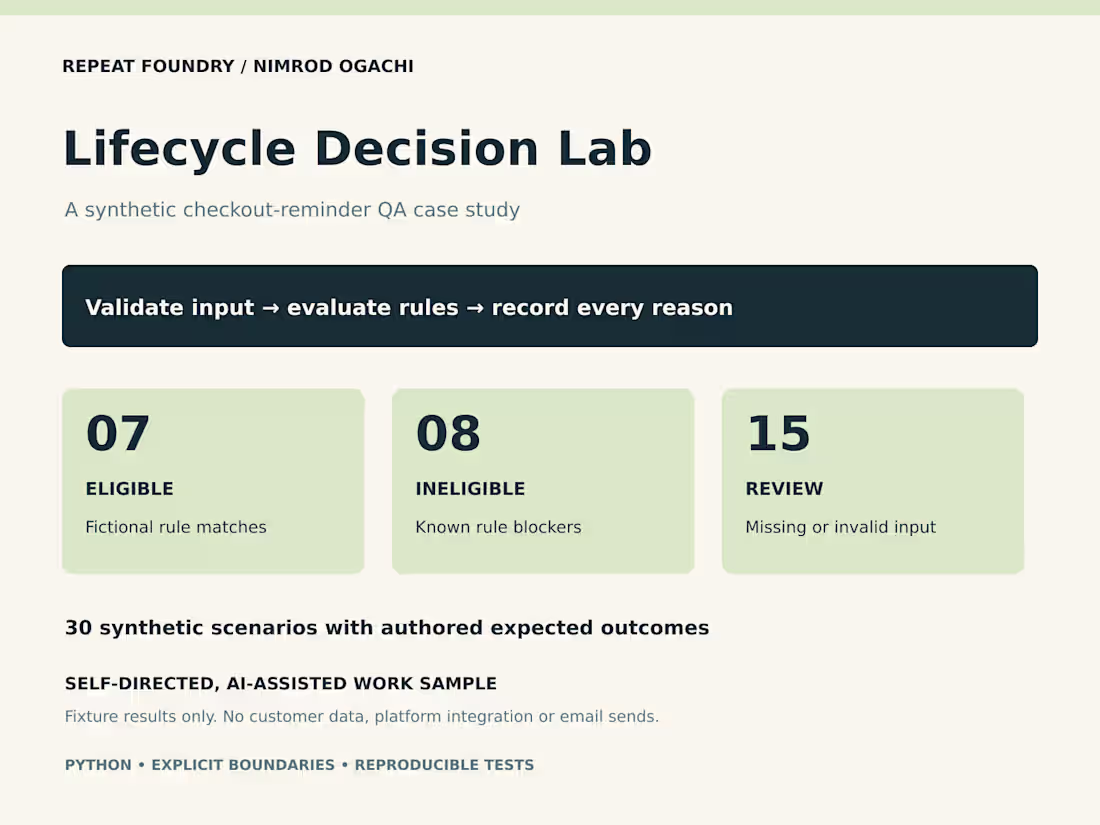Click the 'REVIEW' label

[784, 488]
